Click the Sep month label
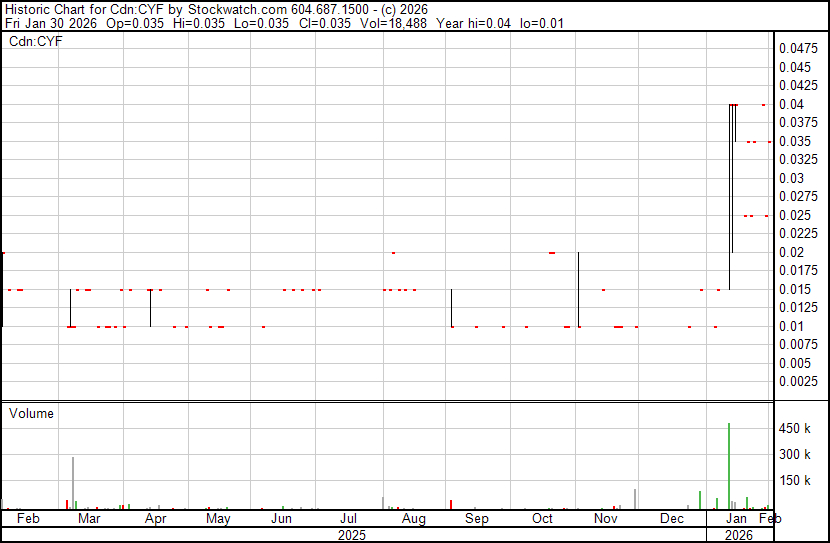This screenshot has width=830, height=543. point(476,519)
